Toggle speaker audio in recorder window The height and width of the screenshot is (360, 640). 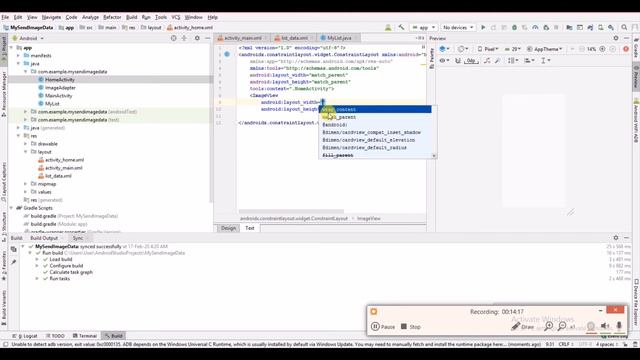click(x=605, y=326)
